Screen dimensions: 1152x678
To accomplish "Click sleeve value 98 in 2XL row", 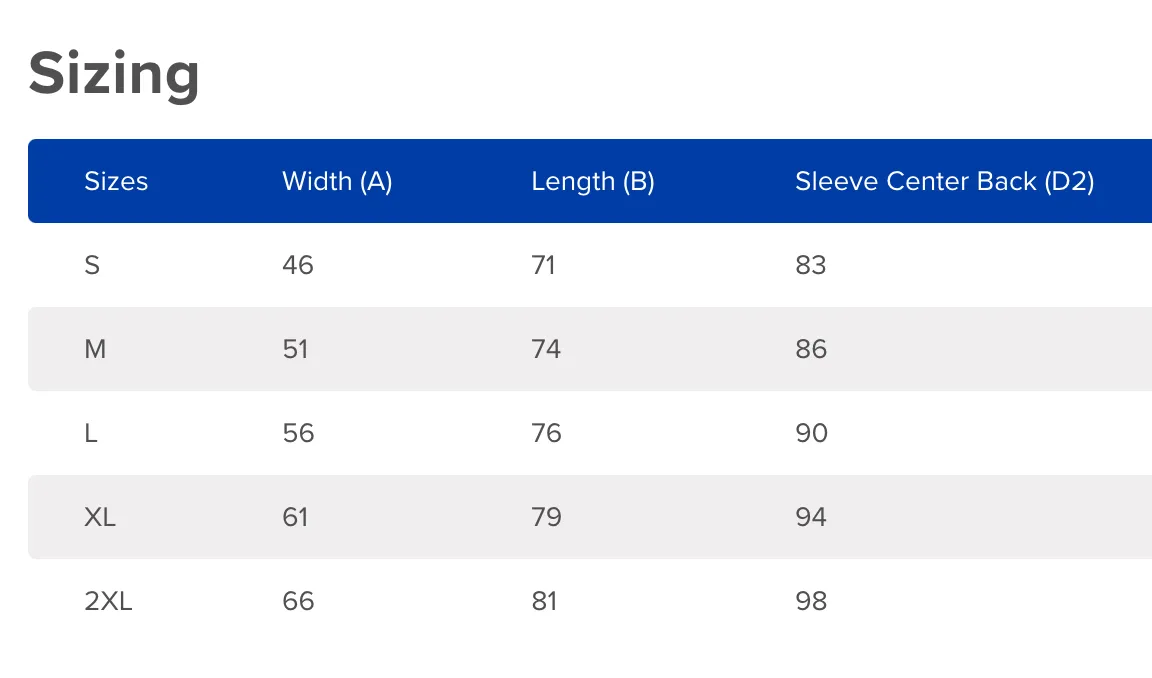I will [x=811, y=602].
